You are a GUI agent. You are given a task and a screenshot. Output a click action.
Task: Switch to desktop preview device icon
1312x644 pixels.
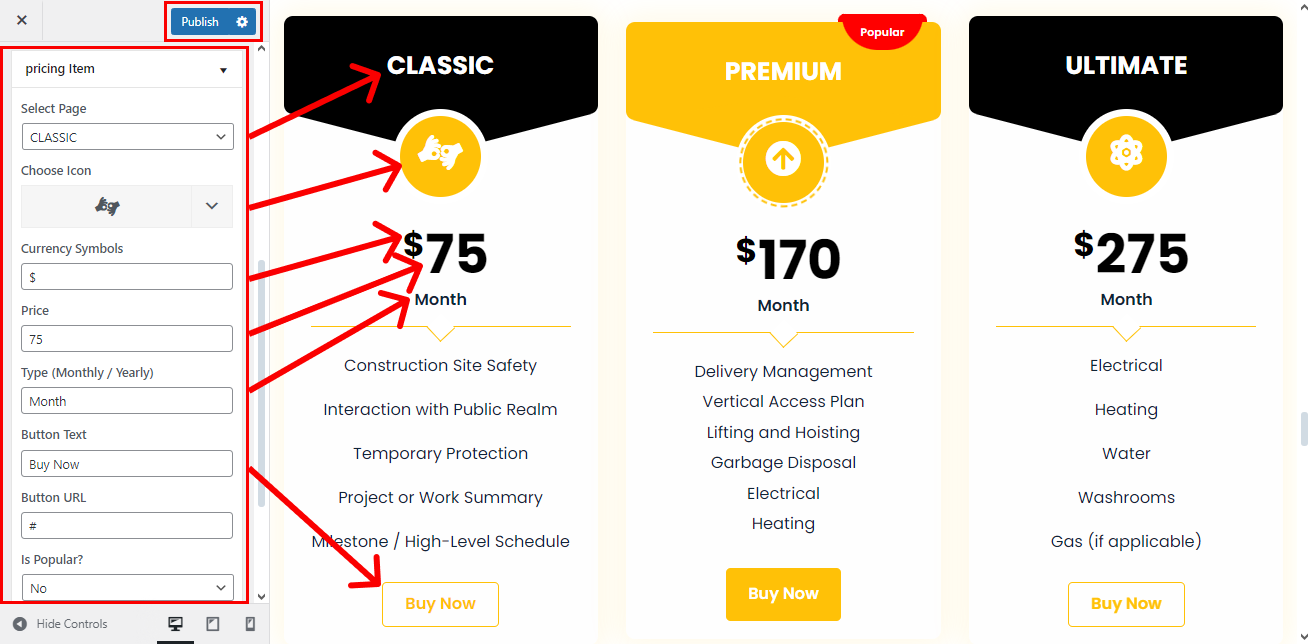click(176, 624)
